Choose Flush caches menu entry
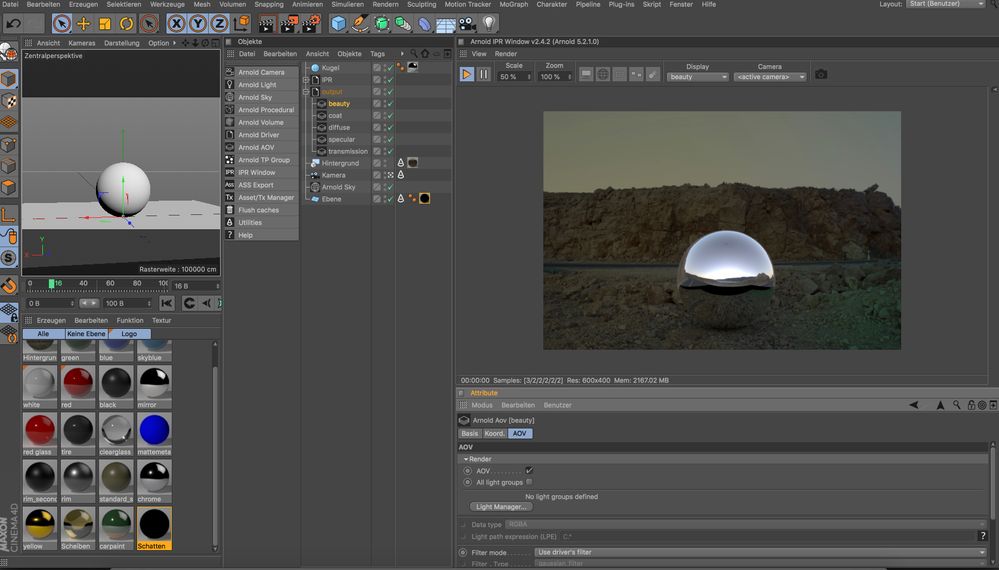999x570 pixels. coord(261,210)
